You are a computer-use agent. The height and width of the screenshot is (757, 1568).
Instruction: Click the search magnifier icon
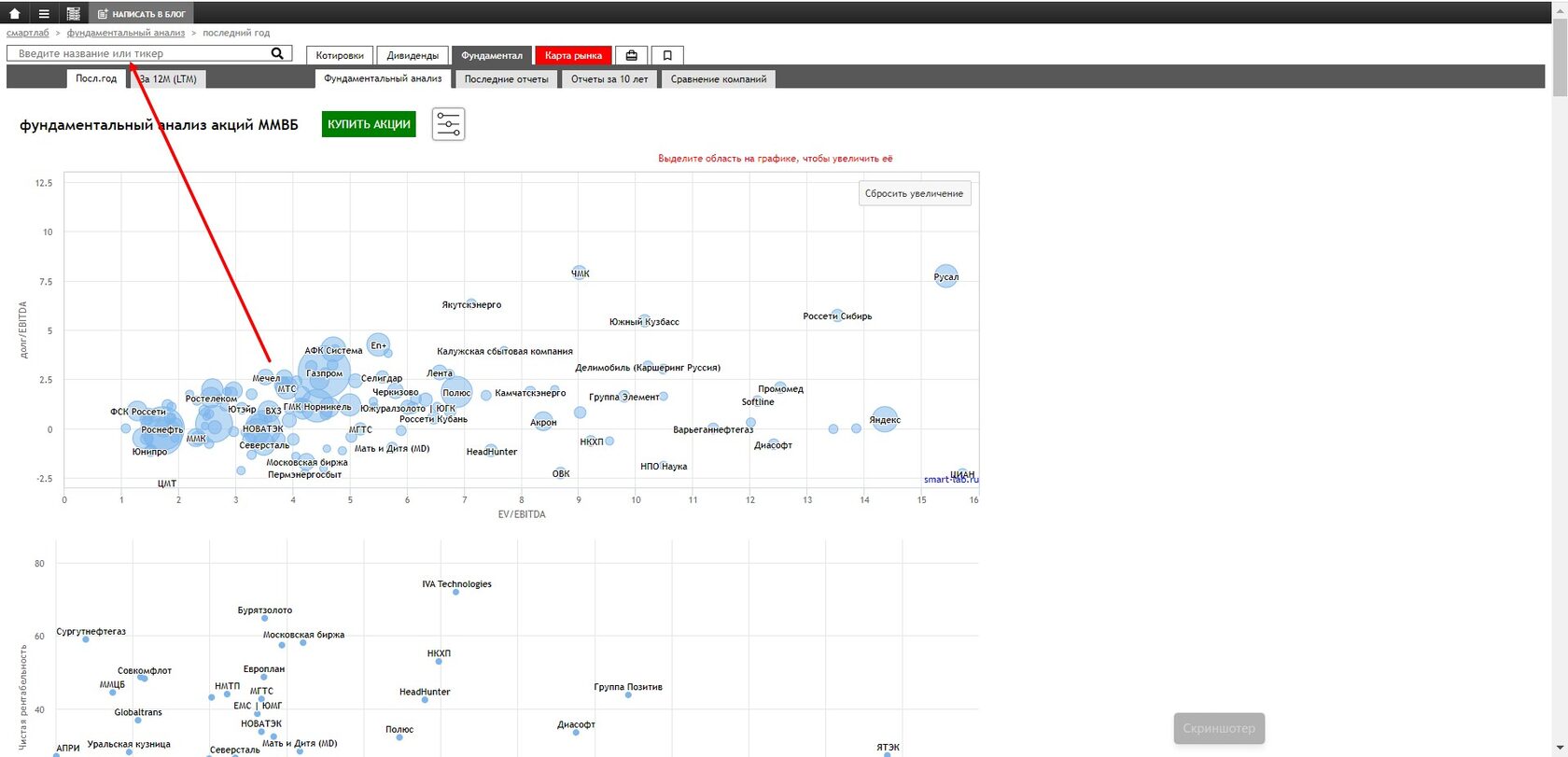coord(277,54)
